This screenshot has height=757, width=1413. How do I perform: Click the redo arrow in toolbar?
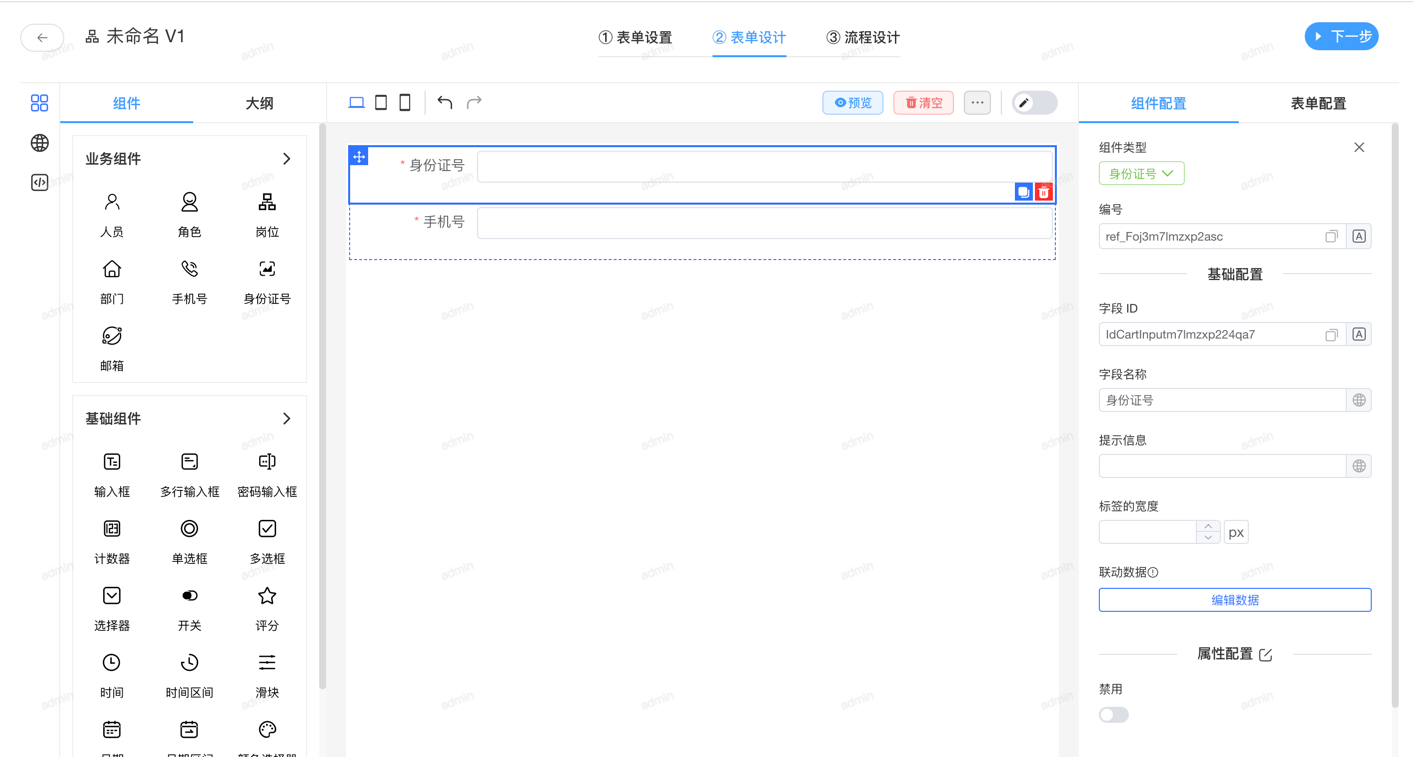point(474,103)
